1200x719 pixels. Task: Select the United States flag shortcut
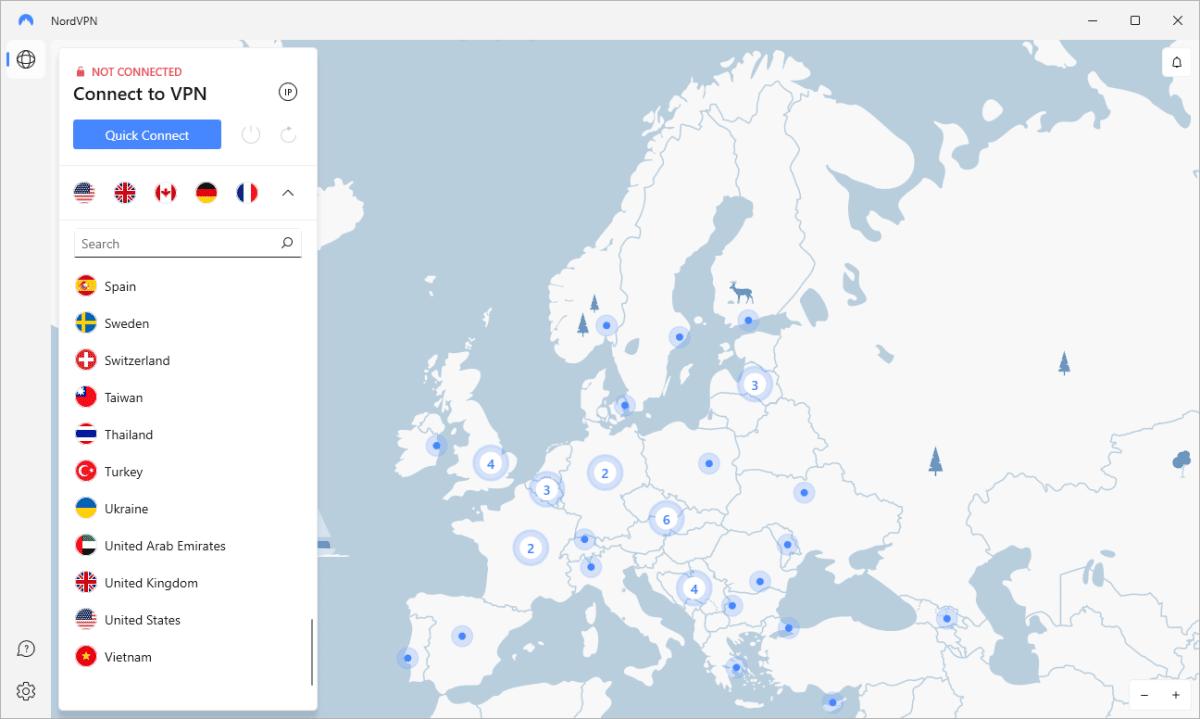click(x=85, y=193)
